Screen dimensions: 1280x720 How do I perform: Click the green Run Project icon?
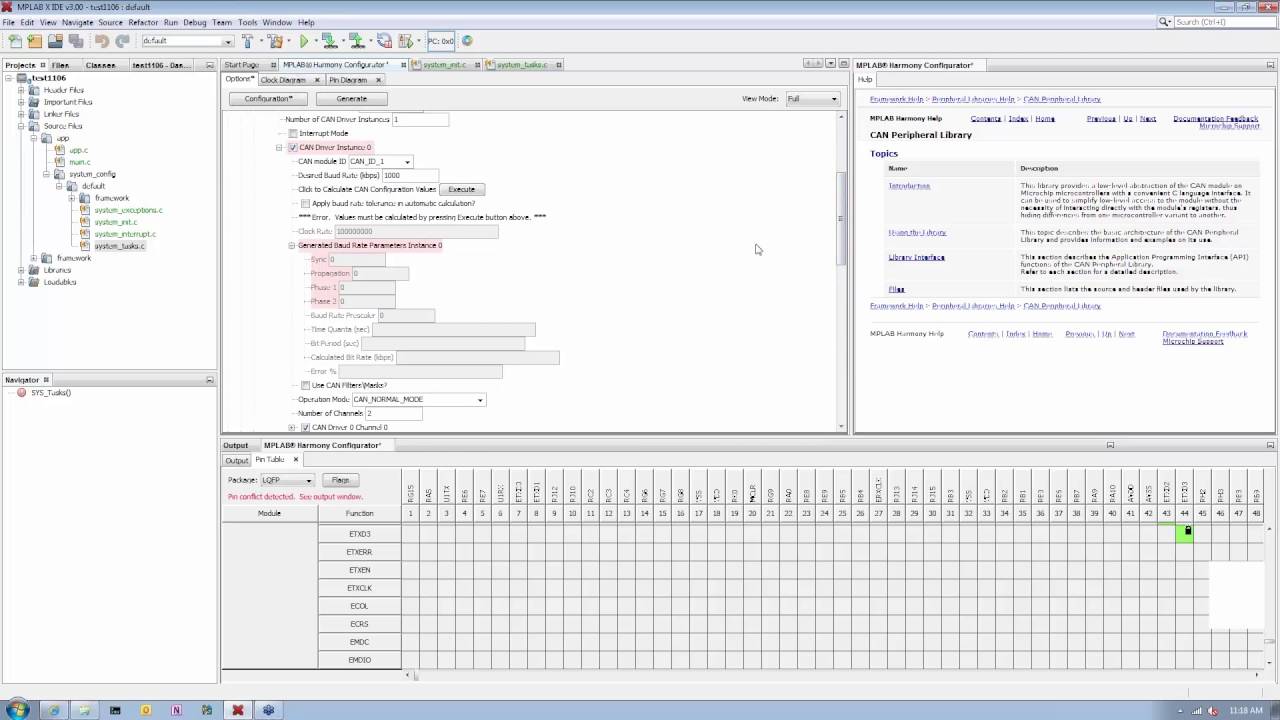click(x=304, y=41)
